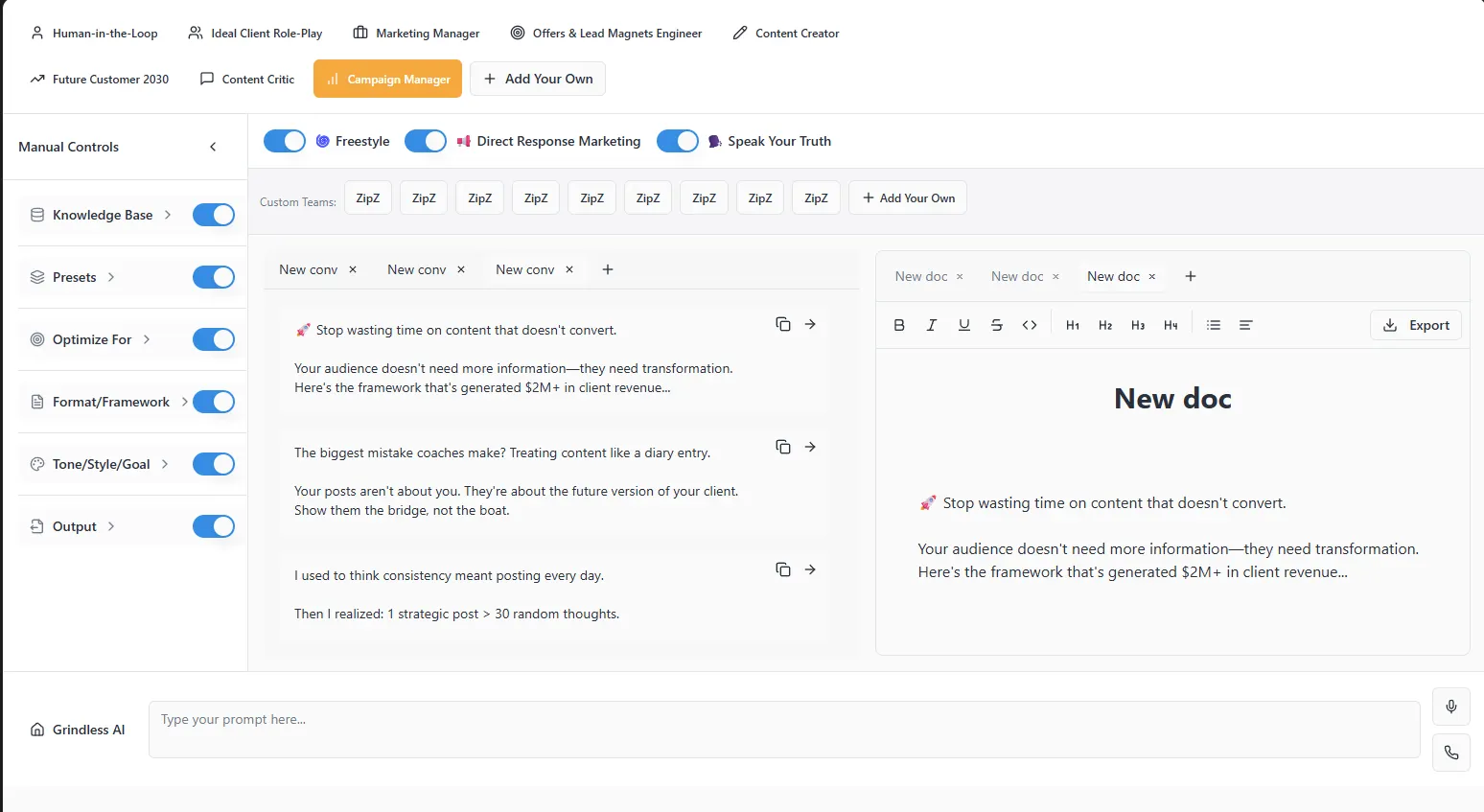Click into the prompt input field
This screenshot has height=812, width=1484.
pos(783,730)
